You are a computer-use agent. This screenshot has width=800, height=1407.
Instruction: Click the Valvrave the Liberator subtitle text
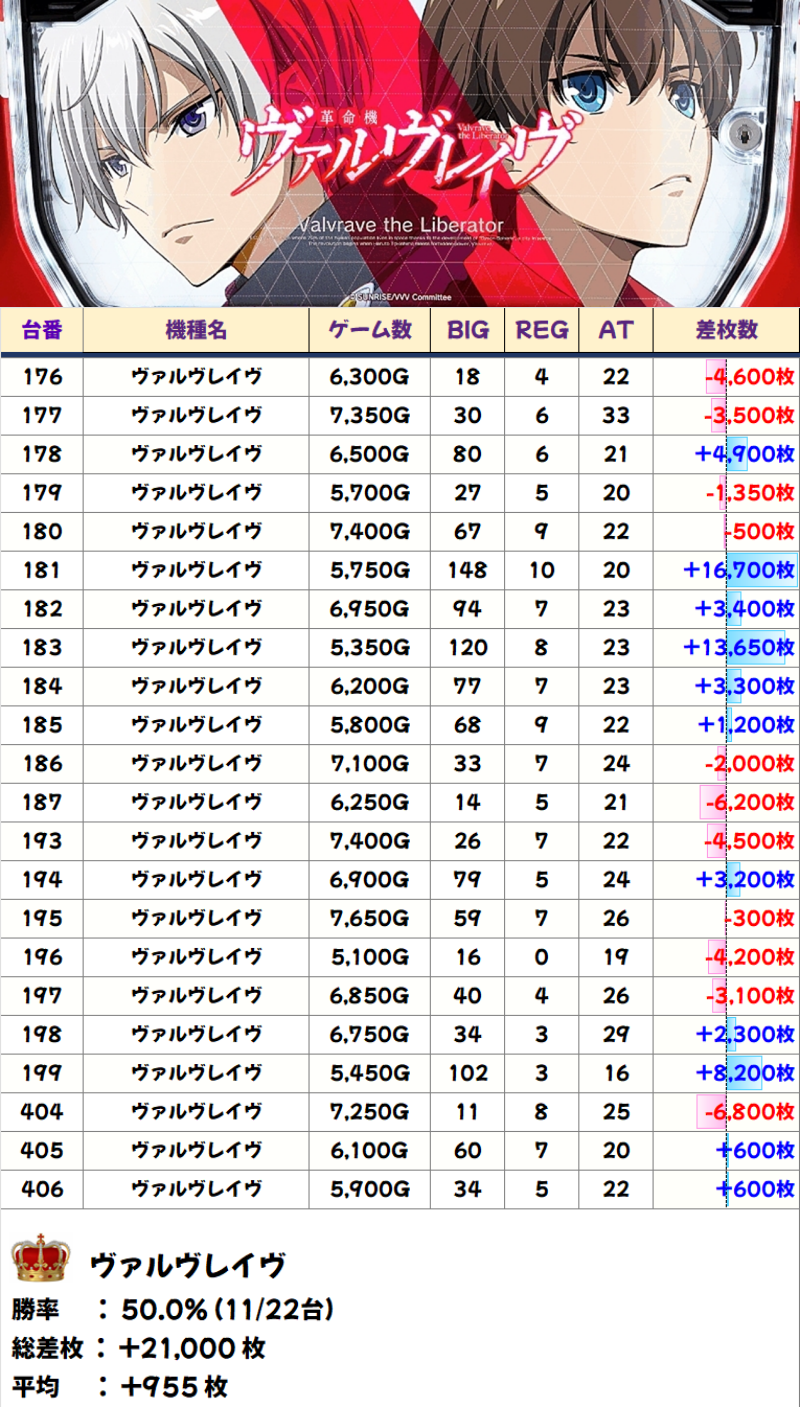[400, 225]
